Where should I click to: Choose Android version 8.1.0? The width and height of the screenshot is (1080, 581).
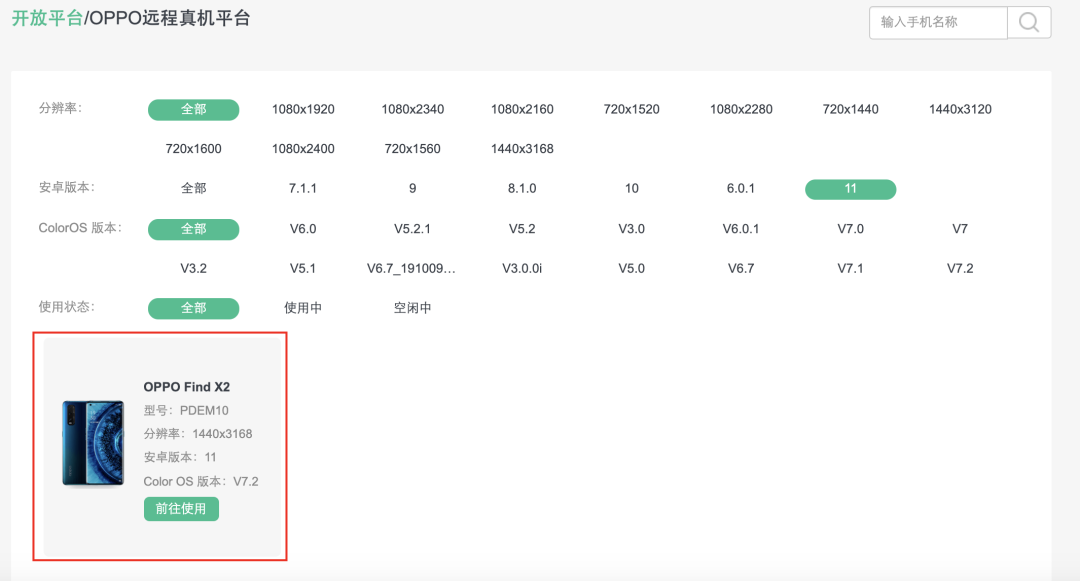(x=522, y=189)
